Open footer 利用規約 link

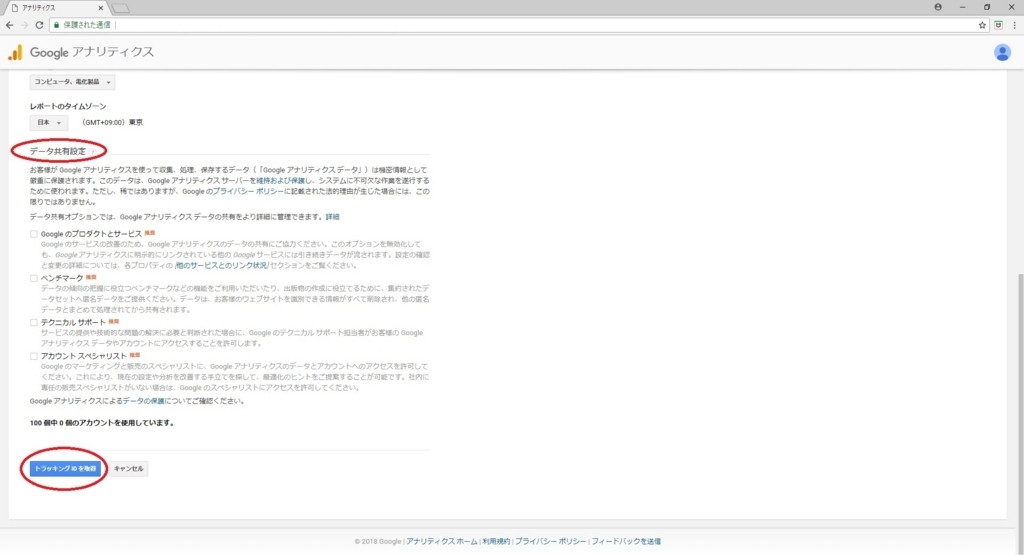(496, 541)
